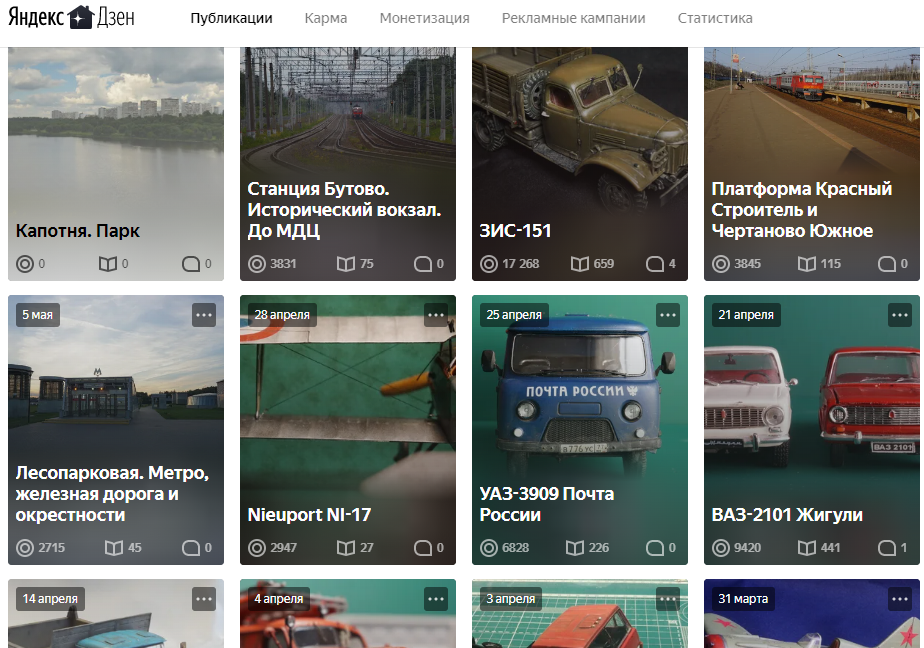Click the comments icon on ВАЗ-2101 Жигули card
The image size is (924, 648).
[887, 548]
